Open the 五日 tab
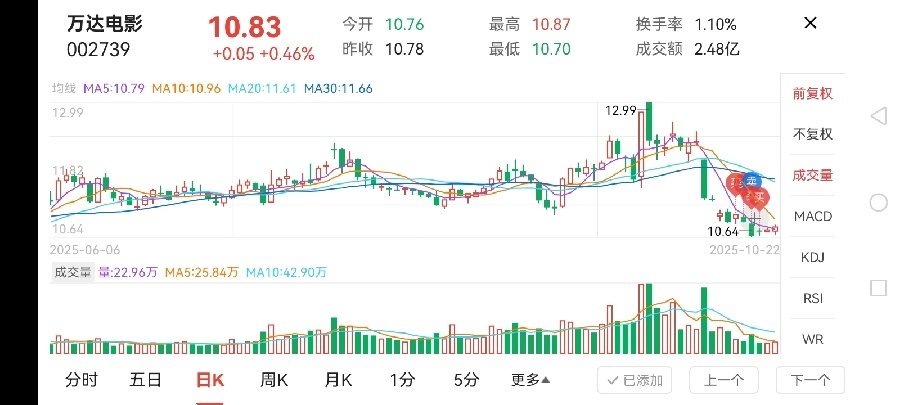Viewport: 900px width, 405px height. point(145,380)
